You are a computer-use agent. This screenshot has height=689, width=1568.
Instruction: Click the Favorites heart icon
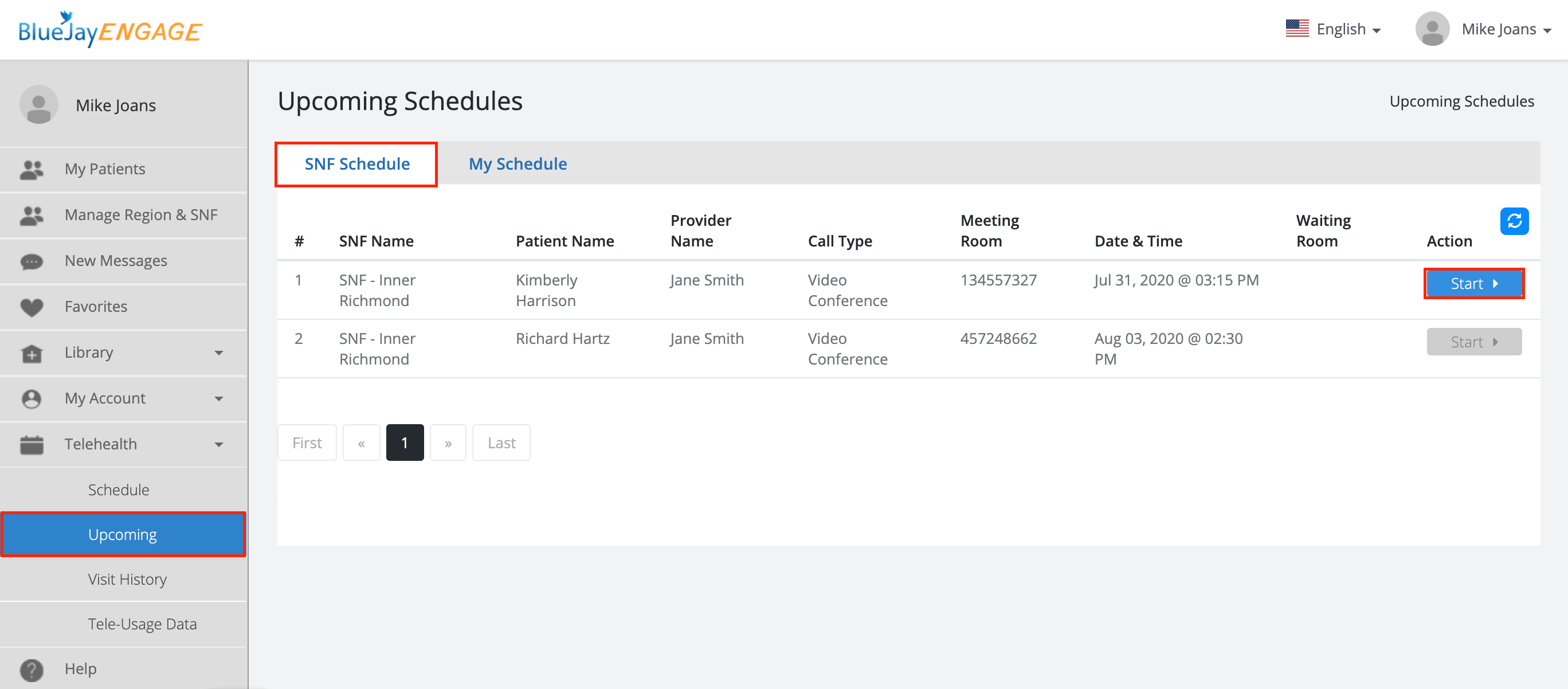tap(32, 307)
